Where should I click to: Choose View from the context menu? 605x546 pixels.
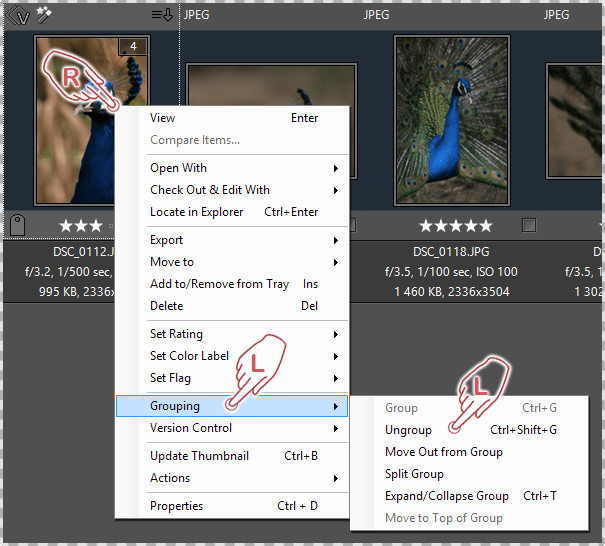[233, 118]
